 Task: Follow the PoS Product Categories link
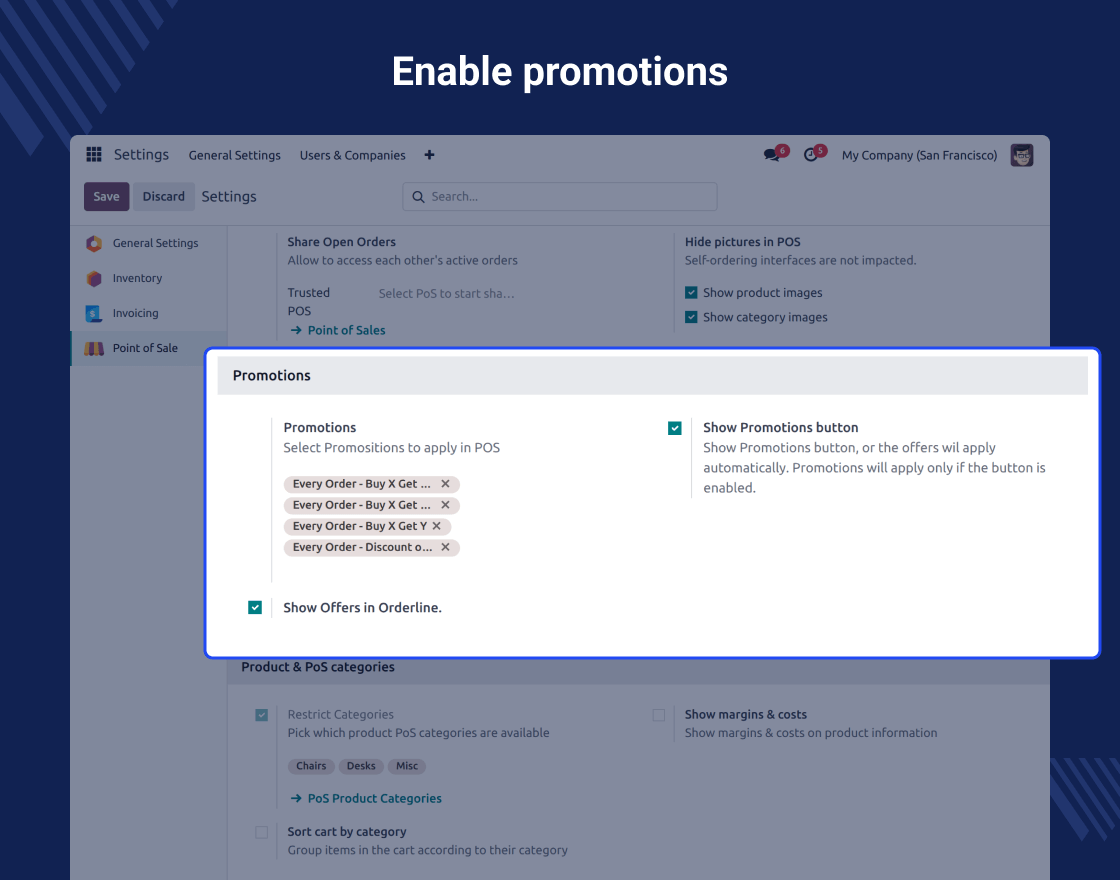point(374,798)
